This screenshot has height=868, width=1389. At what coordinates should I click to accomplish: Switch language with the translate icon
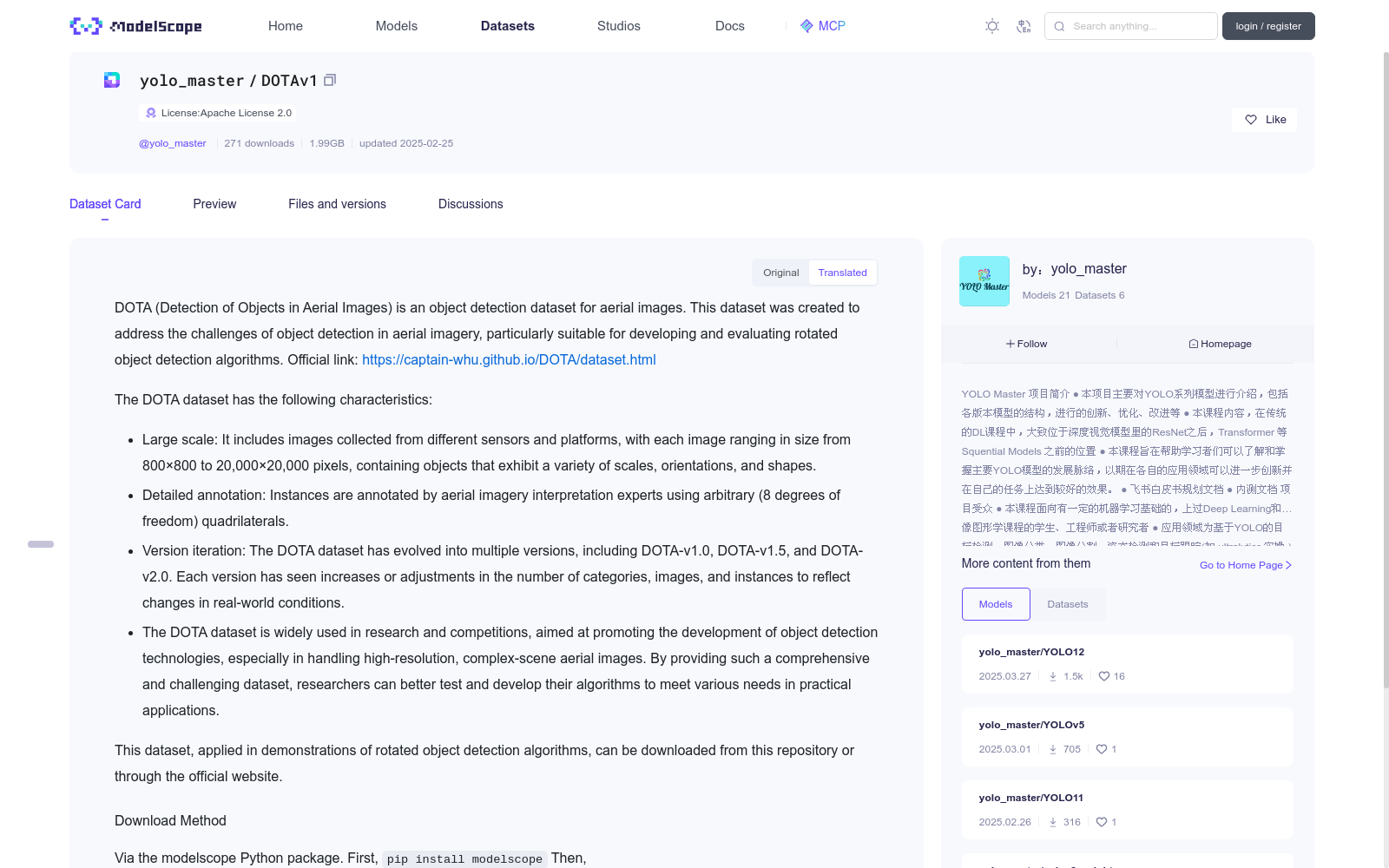(x=1024, y=26)
